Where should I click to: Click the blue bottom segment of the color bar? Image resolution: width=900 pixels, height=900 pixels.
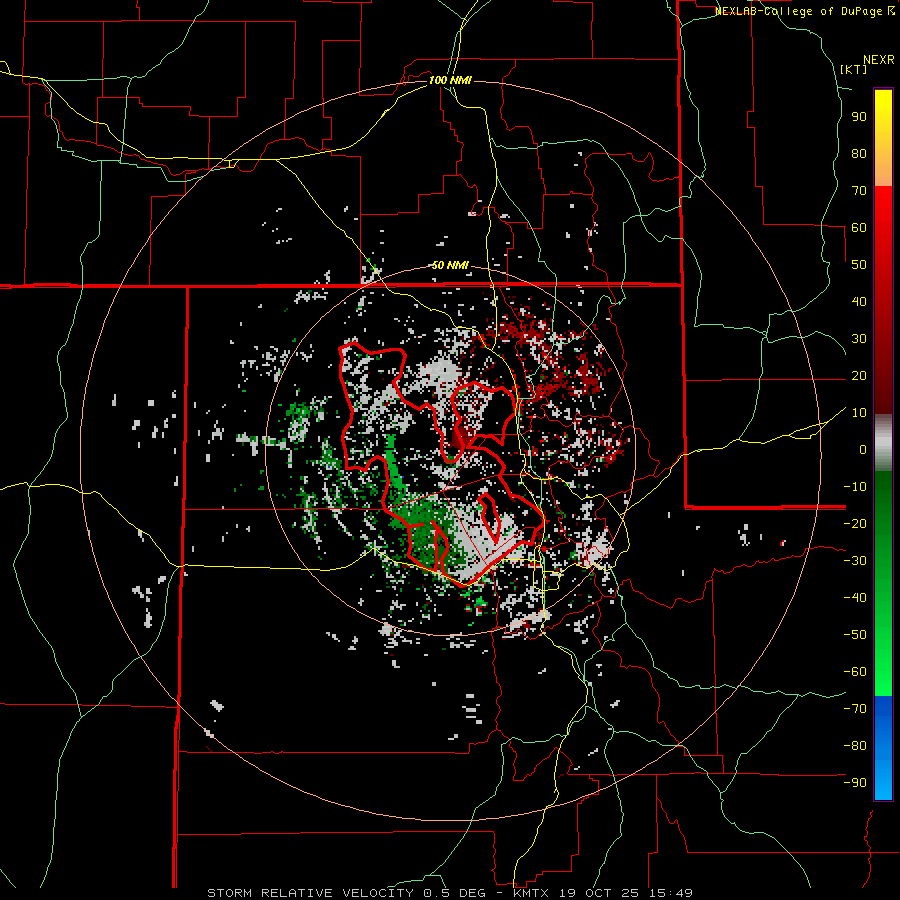(x=883, y=747)
